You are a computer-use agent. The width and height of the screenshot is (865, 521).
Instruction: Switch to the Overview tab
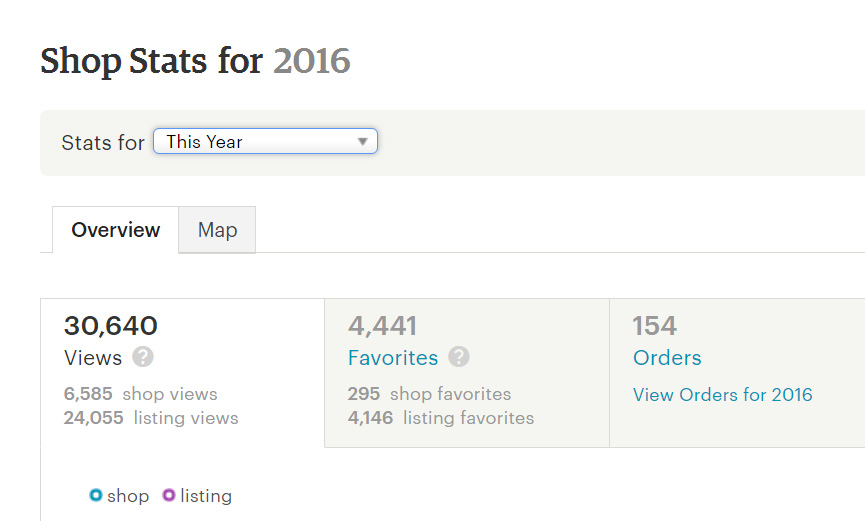(x=115, y=230)
